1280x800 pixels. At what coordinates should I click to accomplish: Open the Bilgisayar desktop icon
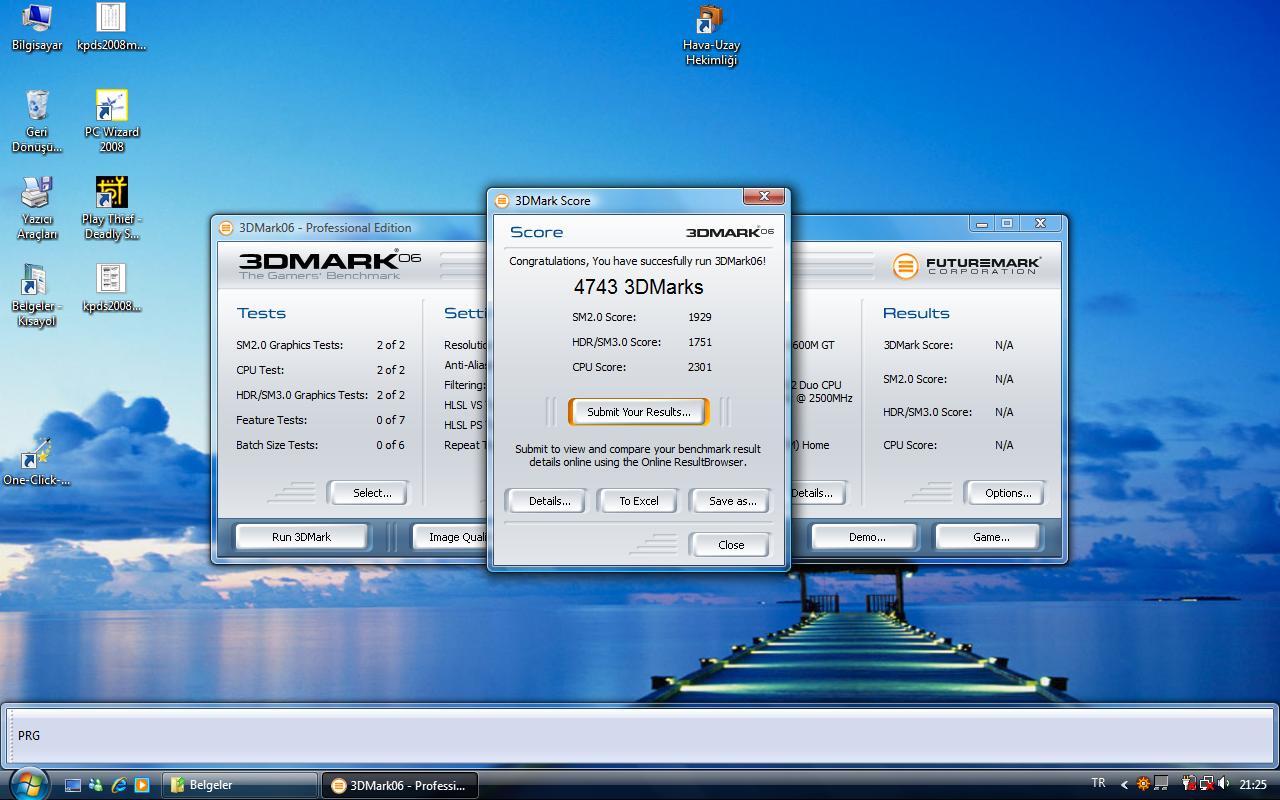[x=37, y=28]
